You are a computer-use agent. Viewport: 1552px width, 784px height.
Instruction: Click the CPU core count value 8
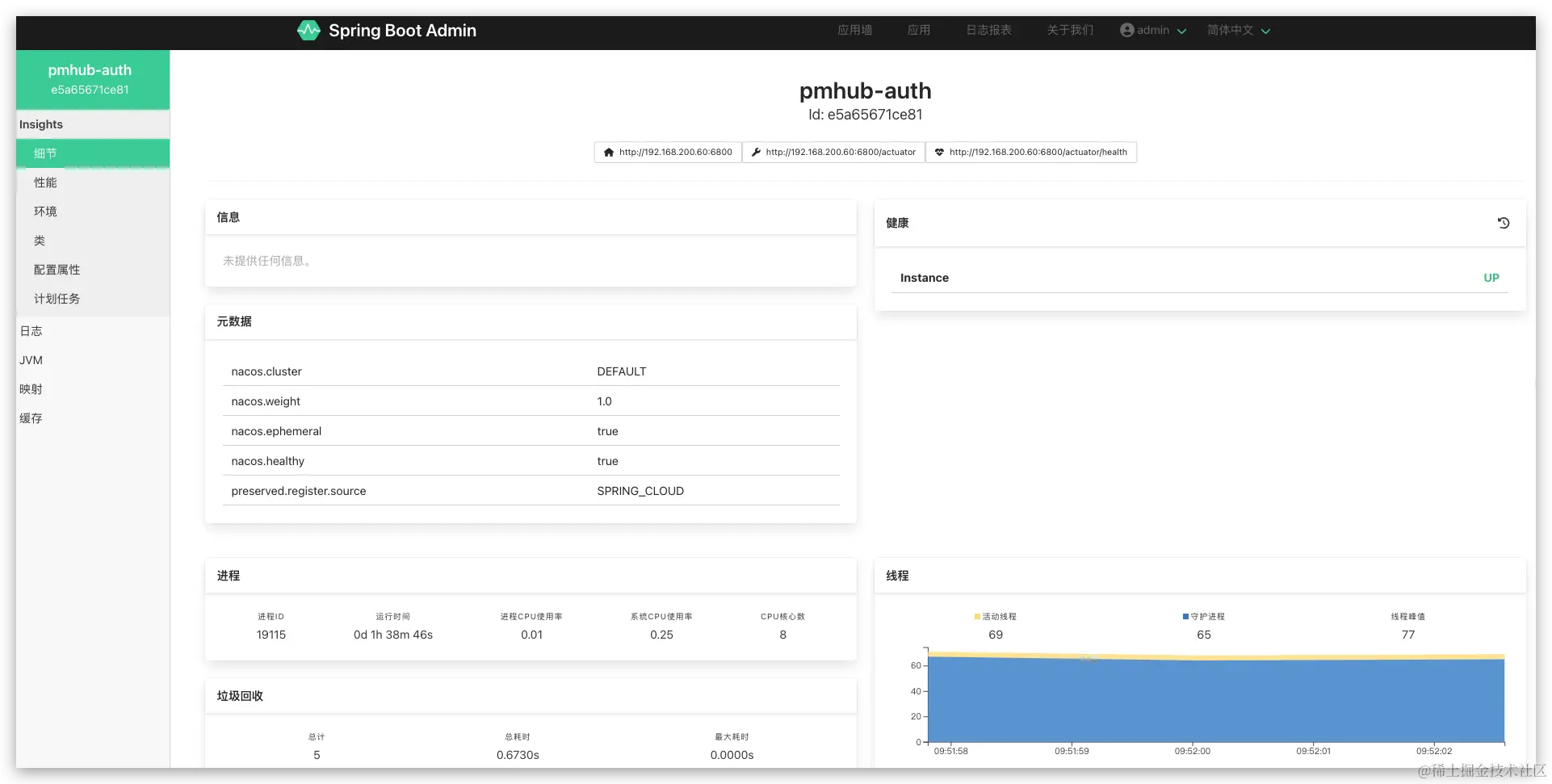point(782,635)
